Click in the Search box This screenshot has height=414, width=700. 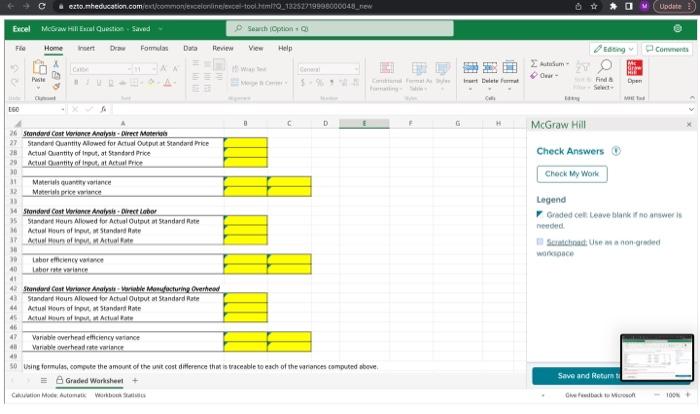pyautogui.click(x=340, y=29)
